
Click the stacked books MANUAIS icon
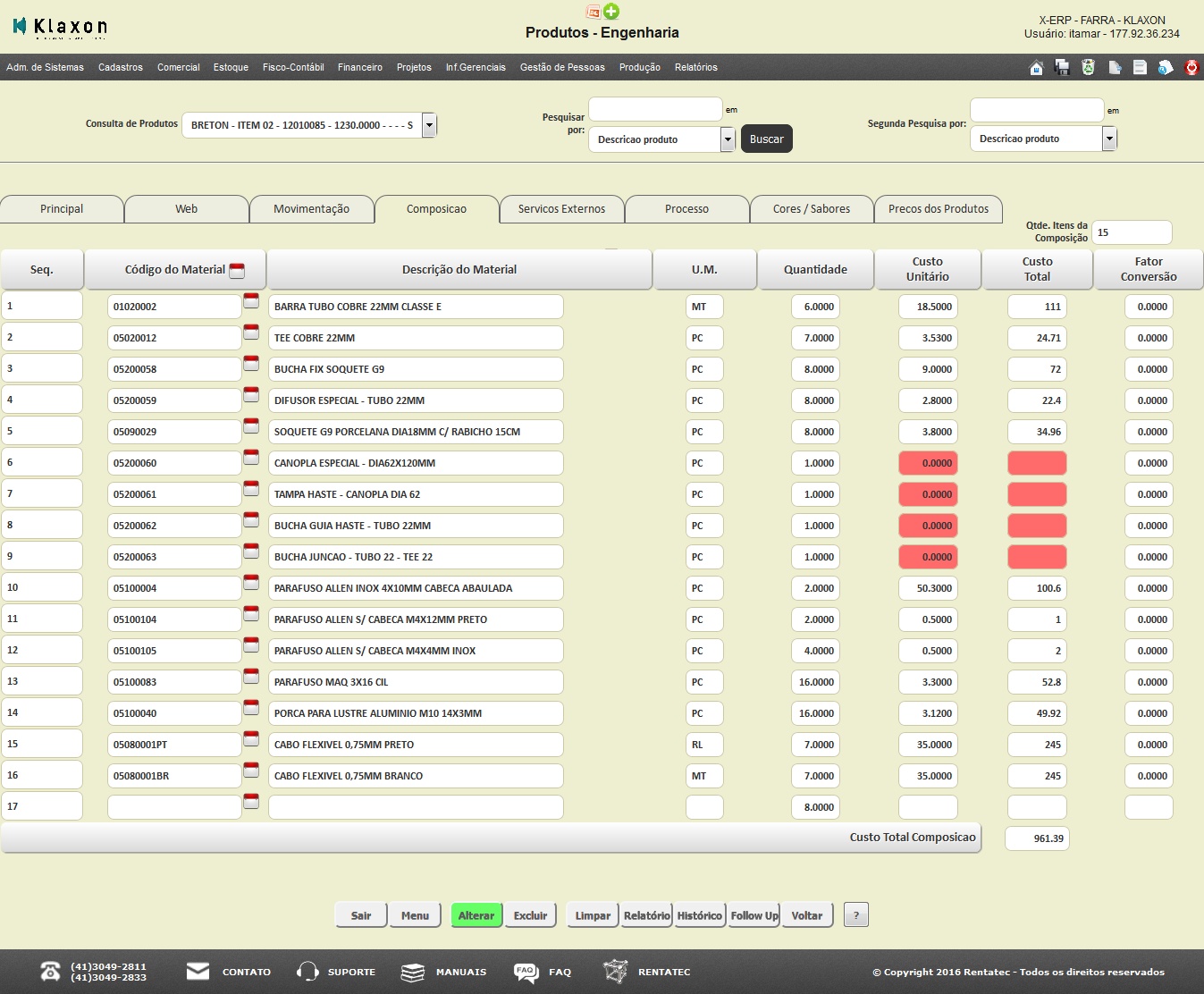tap(412, 972)
